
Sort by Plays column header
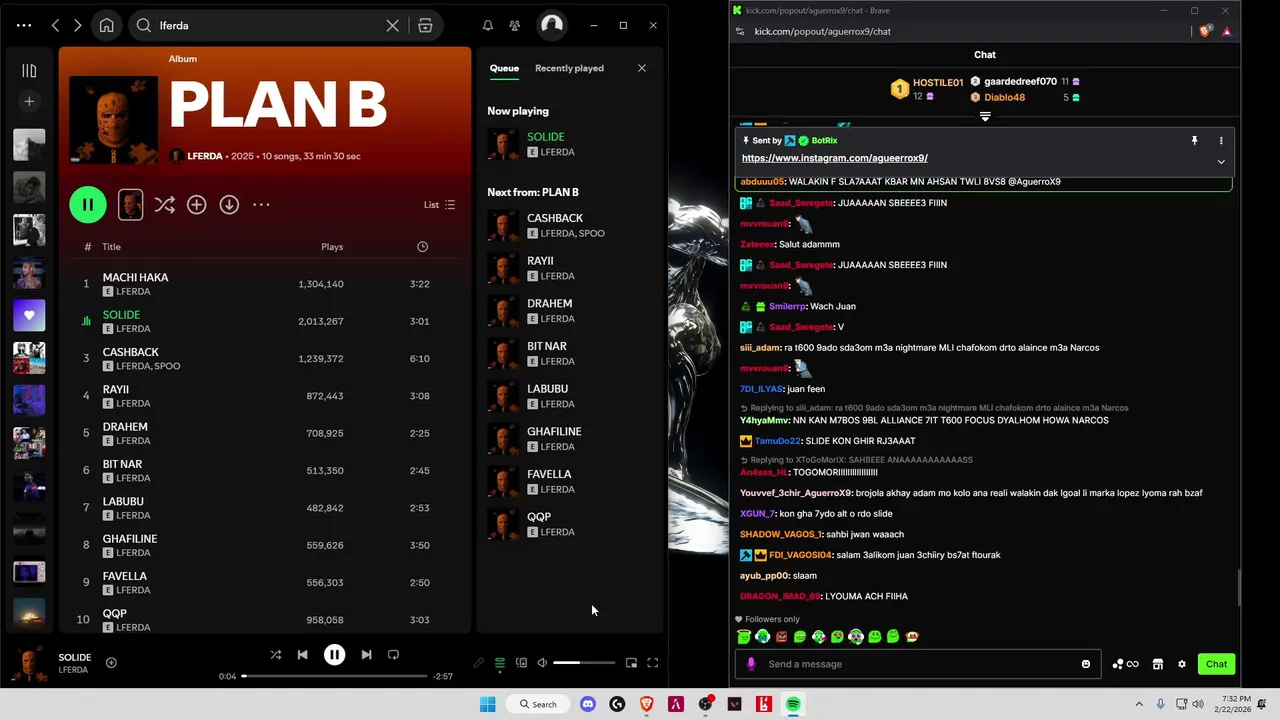(x=332, y=247)
